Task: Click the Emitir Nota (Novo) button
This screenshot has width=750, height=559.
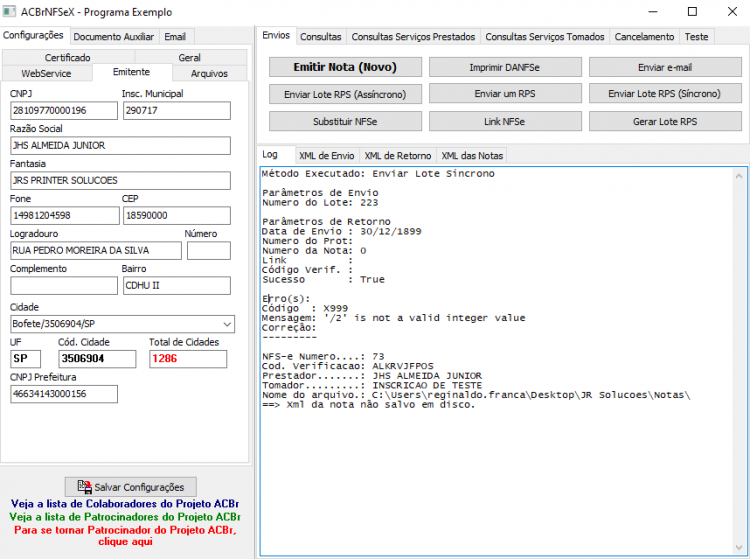Action: click(x=345, y=67)
